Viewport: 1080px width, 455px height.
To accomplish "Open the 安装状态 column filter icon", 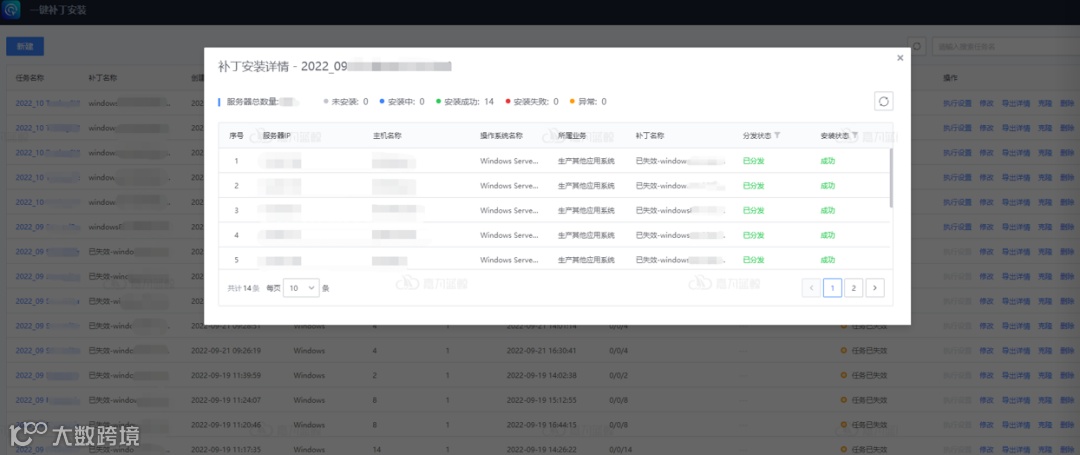I will tap(855, 136).
